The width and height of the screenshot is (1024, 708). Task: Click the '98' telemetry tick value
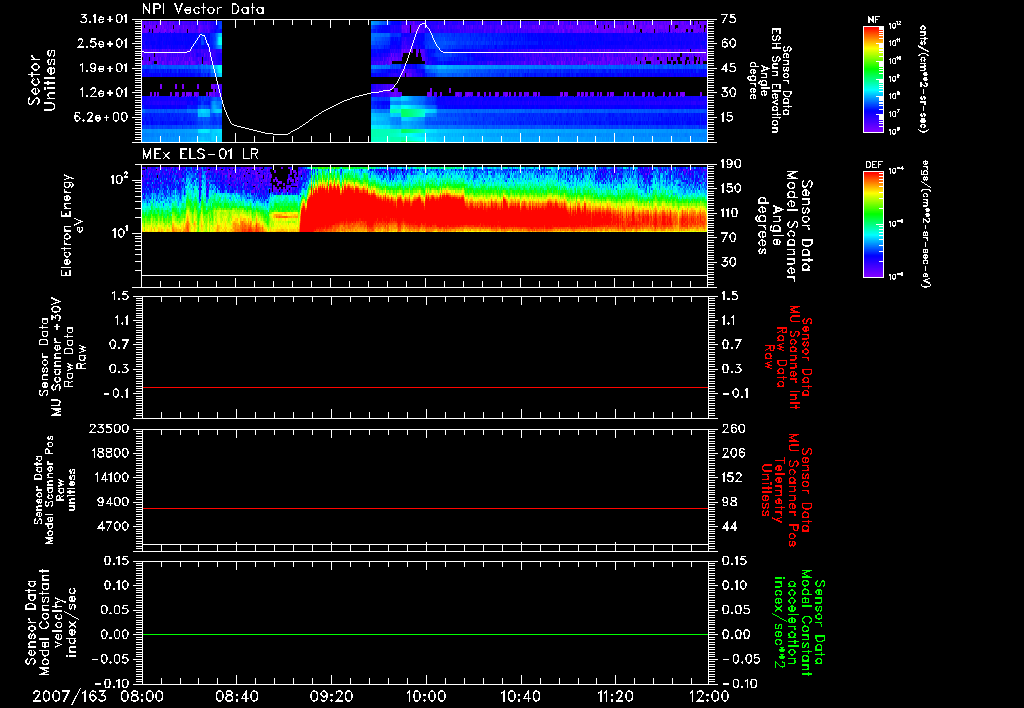point(729,502)
